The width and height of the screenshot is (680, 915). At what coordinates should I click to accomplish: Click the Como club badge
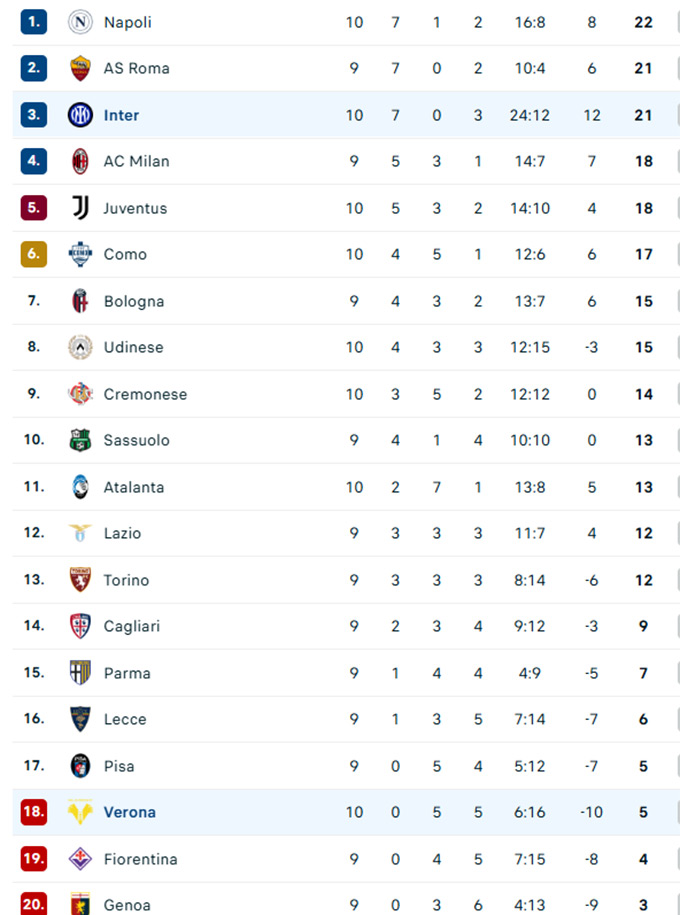[x=80, y=254]
